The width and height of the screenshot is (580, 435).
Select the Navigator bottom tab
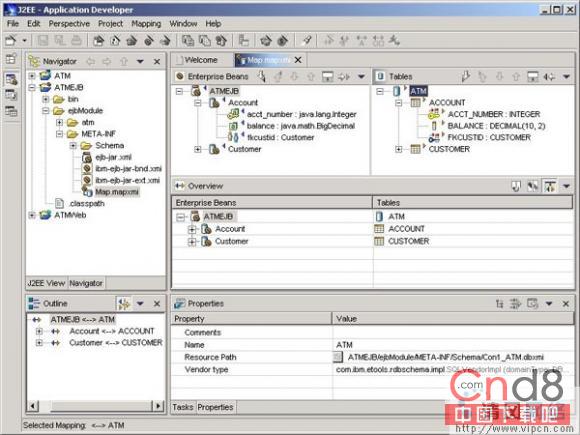point(86,283)
